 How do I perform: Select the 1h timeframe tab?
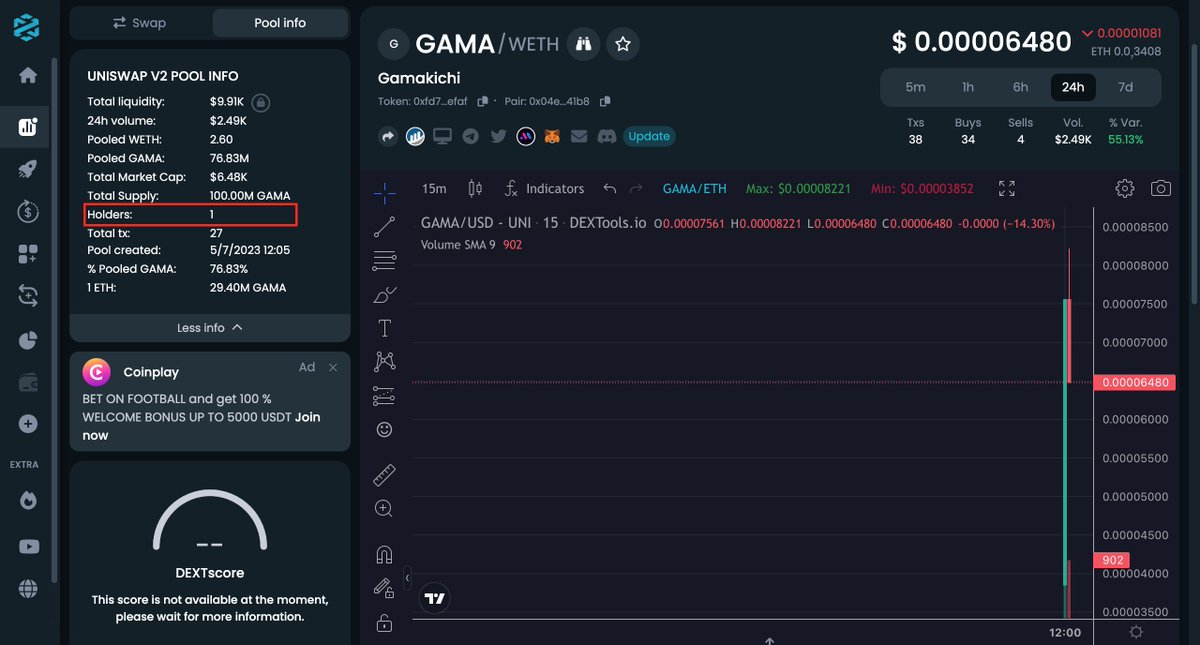(x=968, y=87)
